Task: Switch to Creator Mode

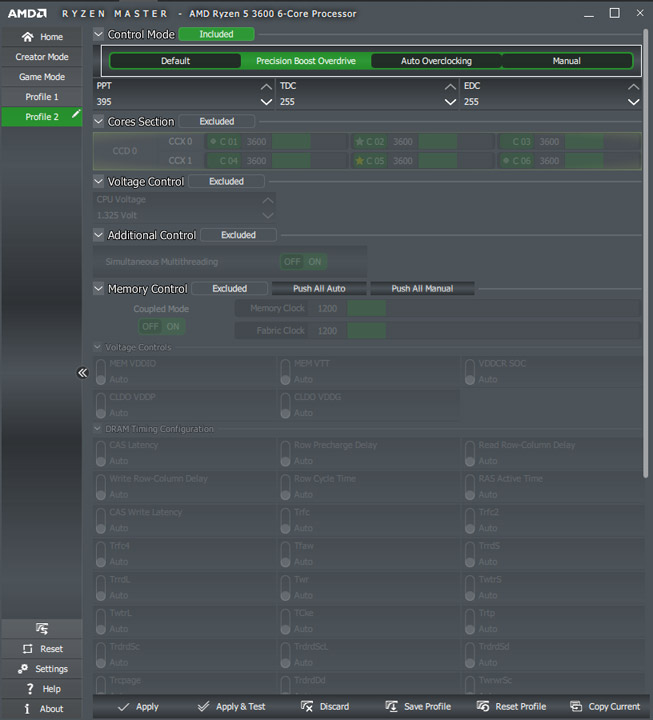Action: pyautogui.click(x=42, y=57)
